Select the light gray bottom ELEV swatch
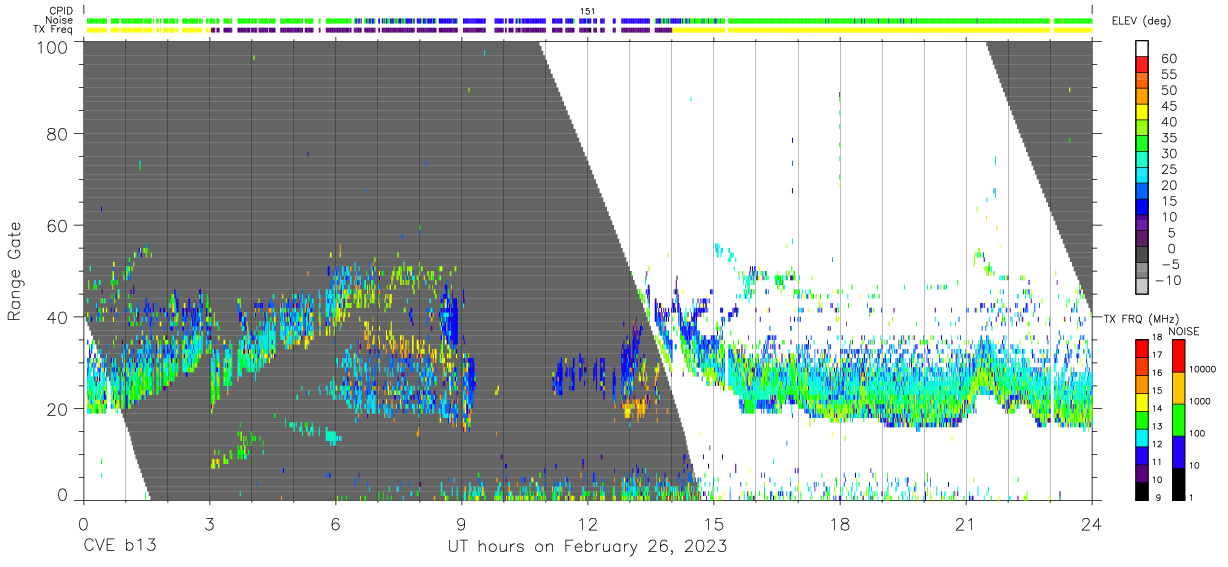 (1143, 288)
